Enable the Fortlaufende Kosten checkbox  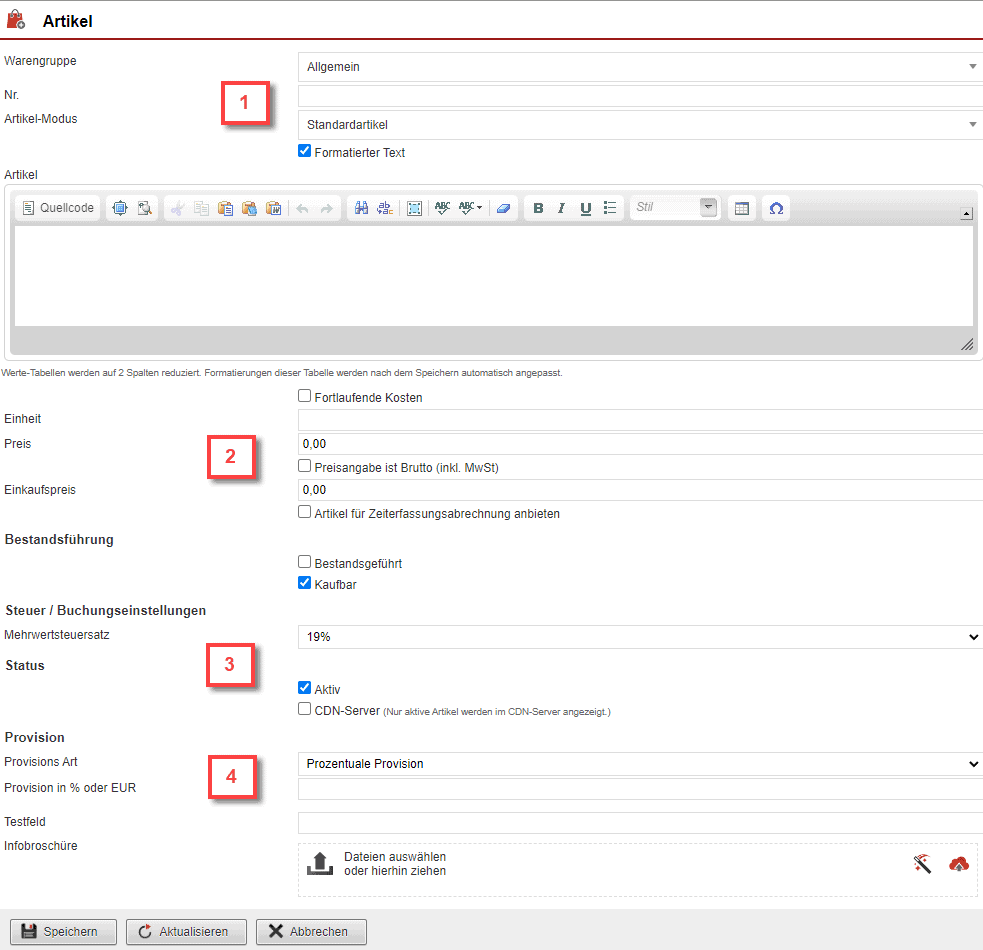pos(305,397)
